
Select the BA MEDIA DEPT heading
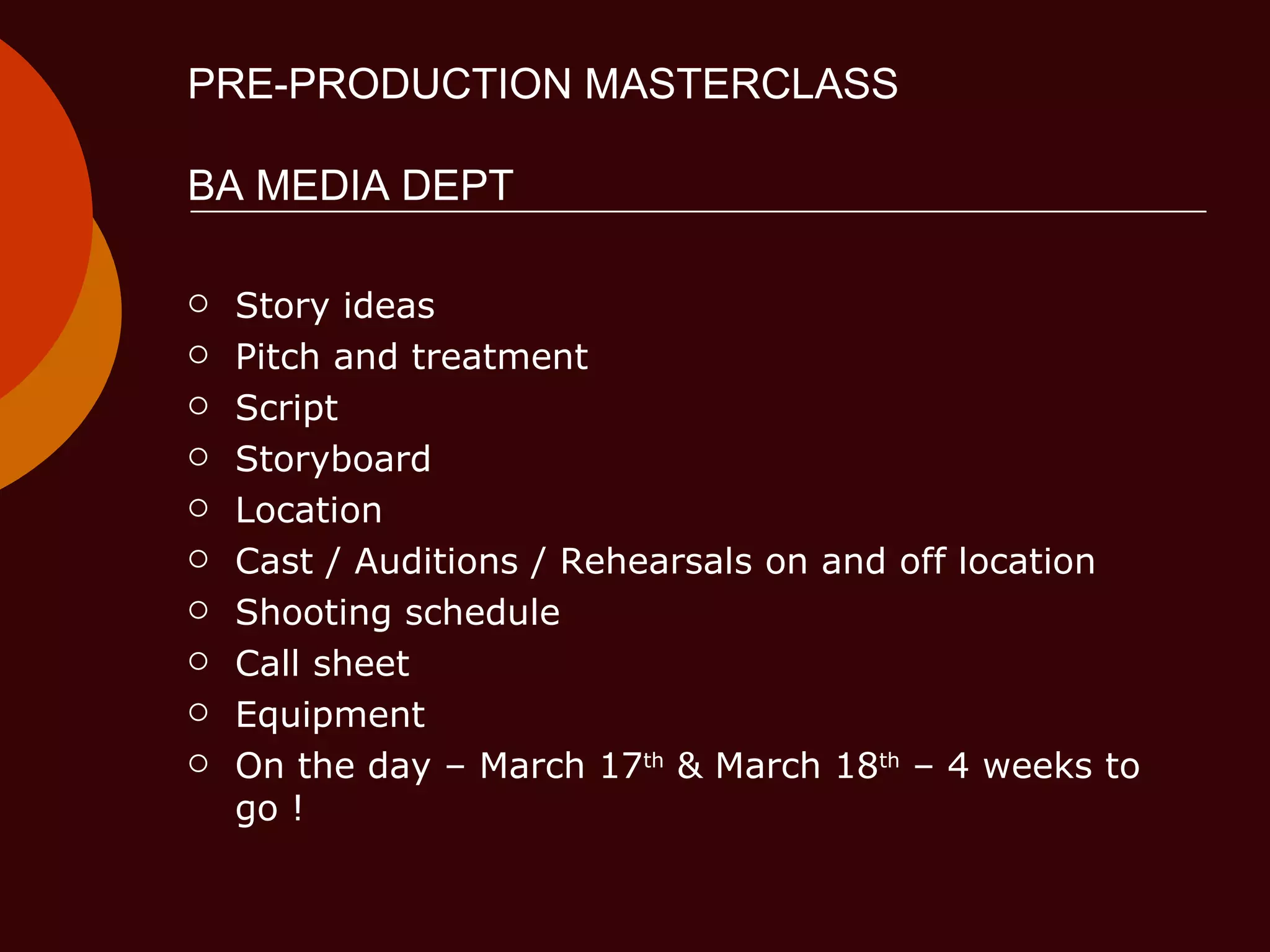tap(350, 185)
